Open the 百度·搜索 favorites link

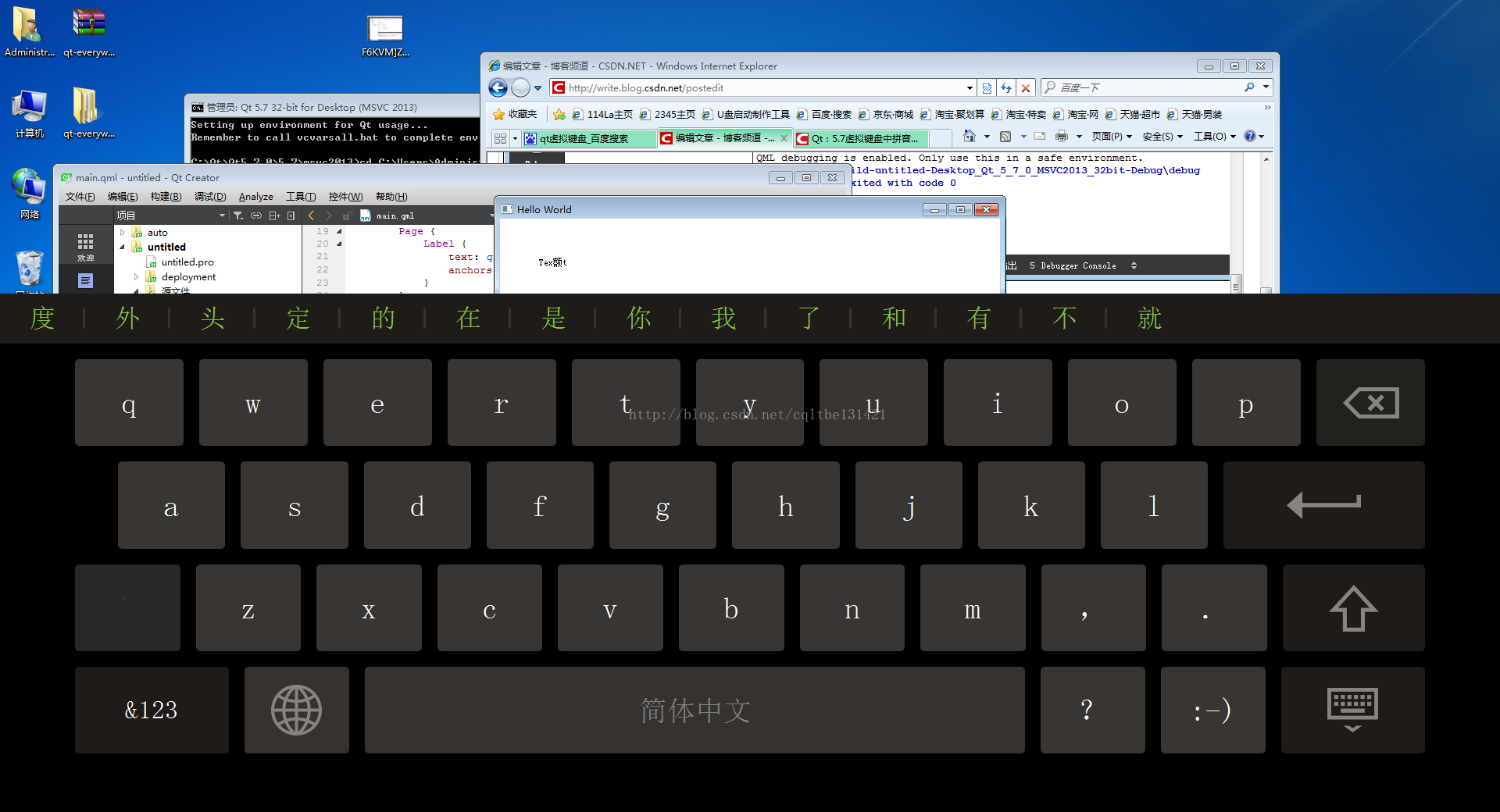pos(823,115)
